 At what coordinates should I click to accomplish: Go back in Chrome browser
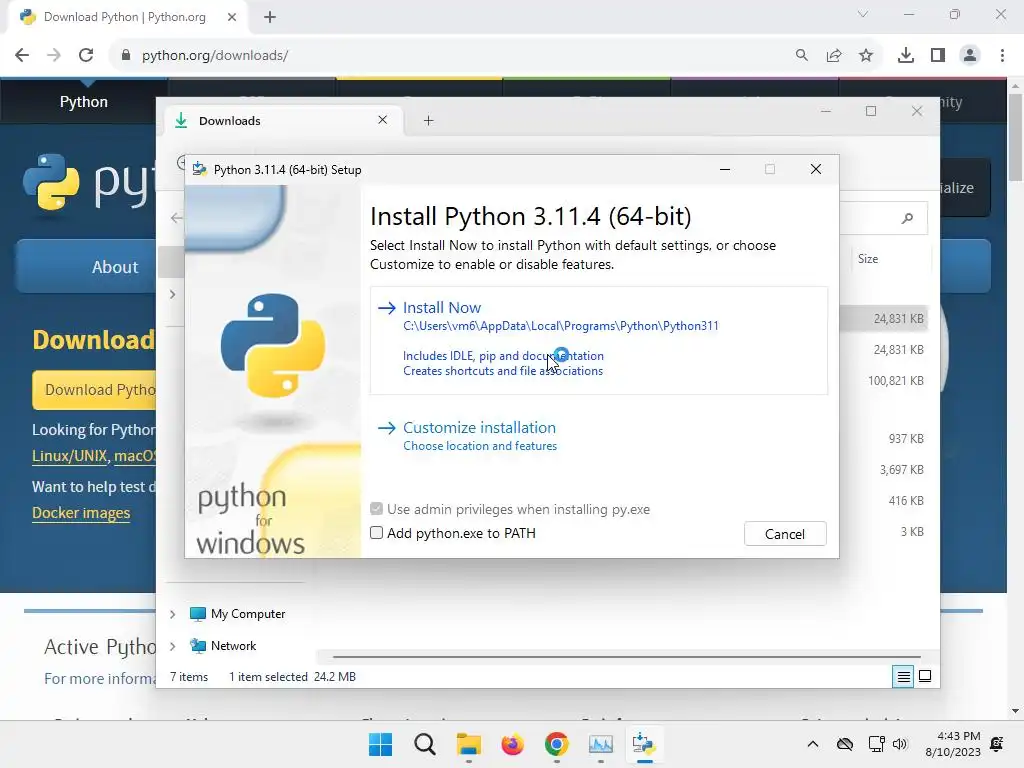coord(22,56)
